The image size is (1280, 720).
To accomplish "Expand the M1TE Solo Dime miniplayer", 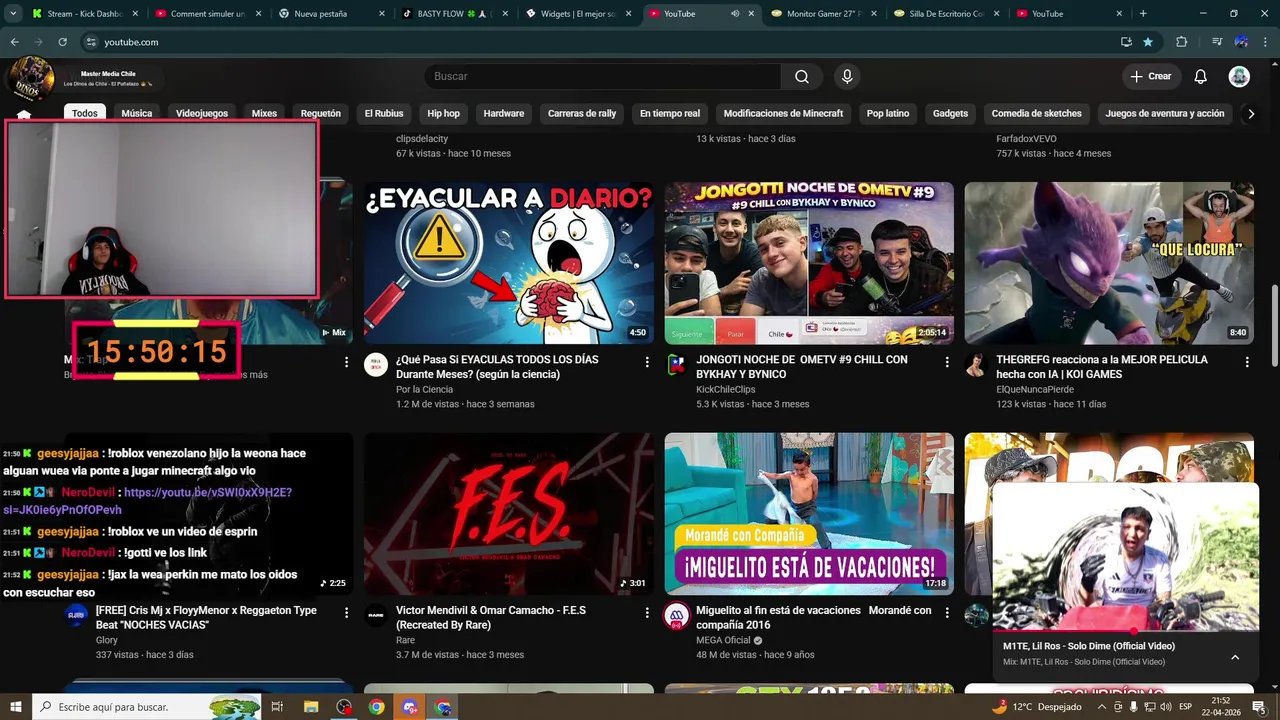I will point(1235,657).
